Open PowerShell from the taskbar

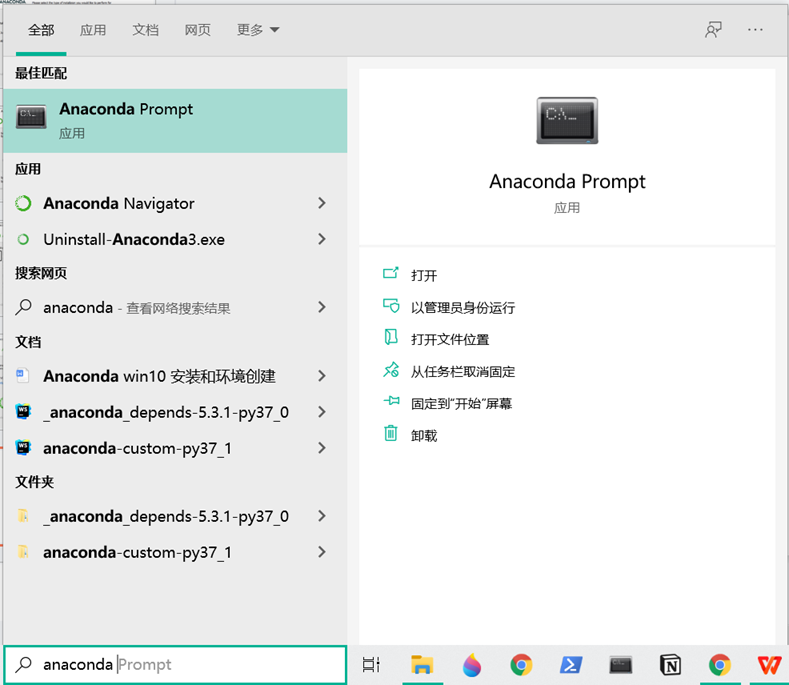(x=571, y=665)
